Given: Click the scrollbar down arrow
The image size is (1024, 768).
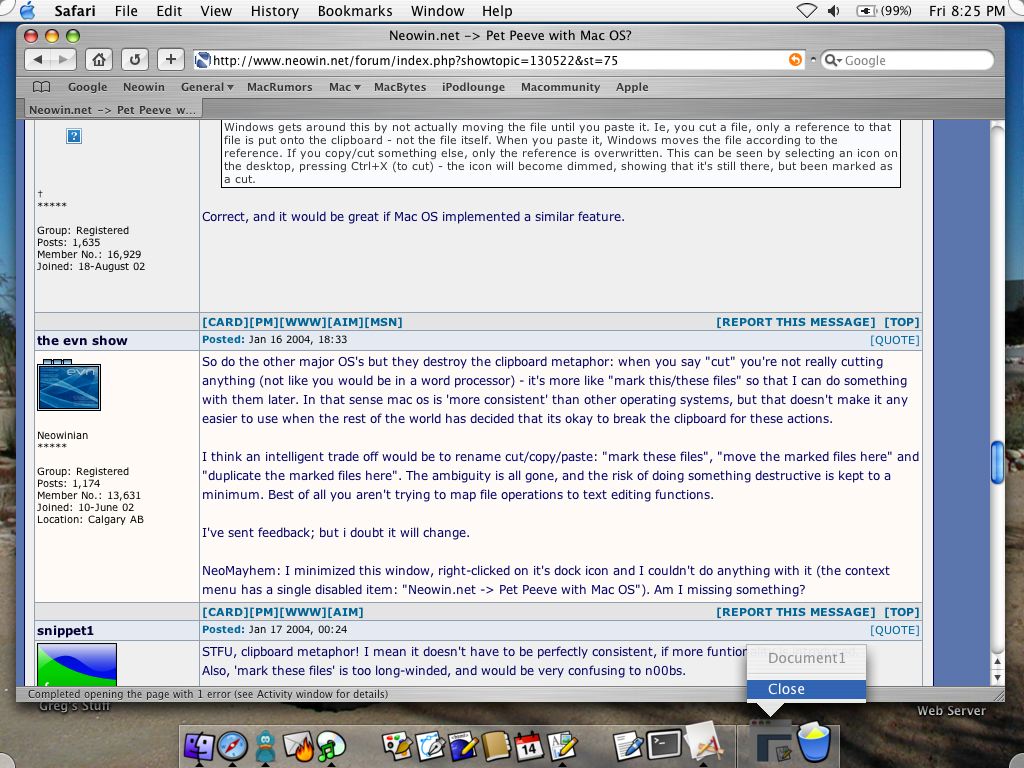Looking at the screenshot, I should pos(997,678).
